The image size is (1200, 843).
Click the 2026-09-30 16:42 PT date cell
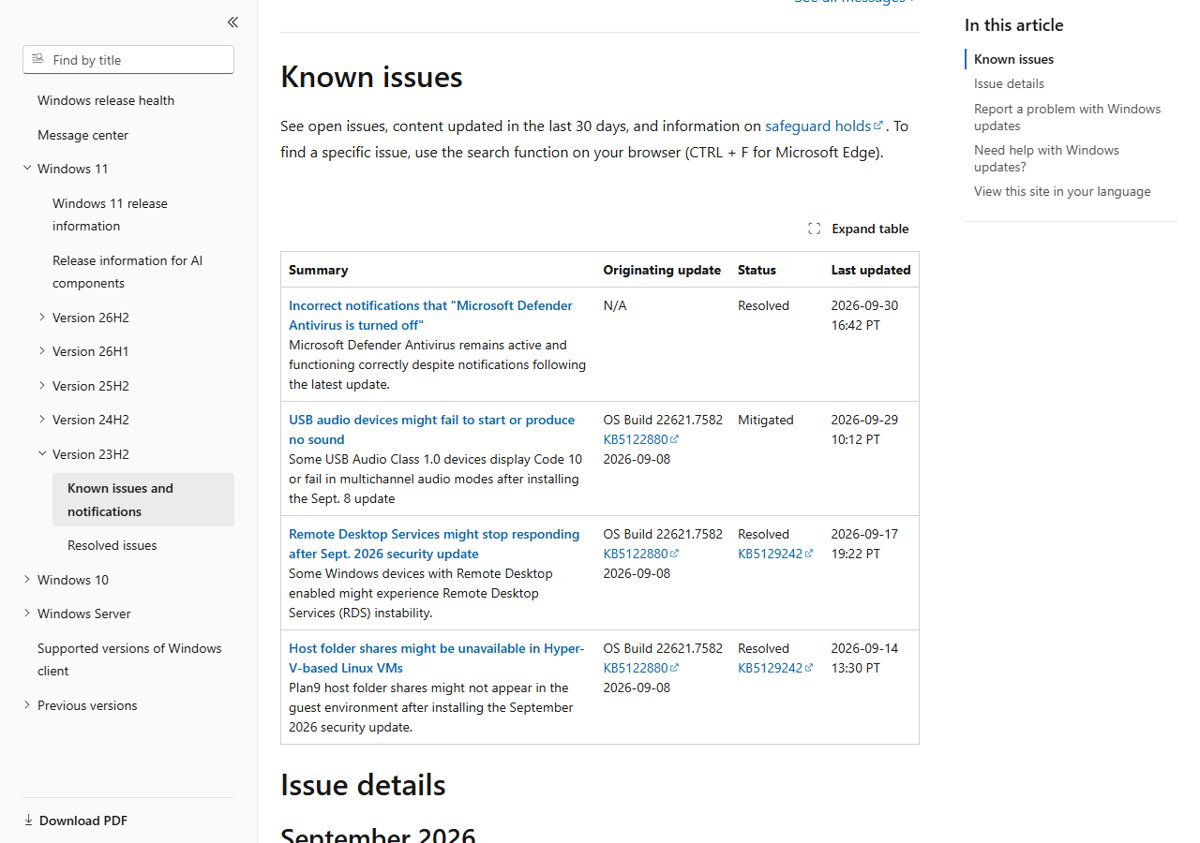click(x=865, y=315)
